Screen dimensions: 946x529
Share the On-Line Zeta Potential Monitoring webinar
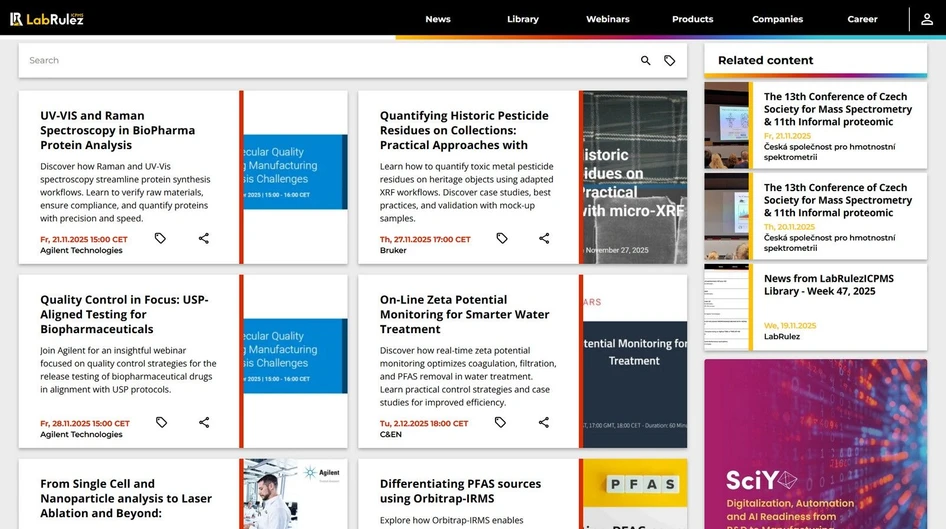click(x=544, y=422)
